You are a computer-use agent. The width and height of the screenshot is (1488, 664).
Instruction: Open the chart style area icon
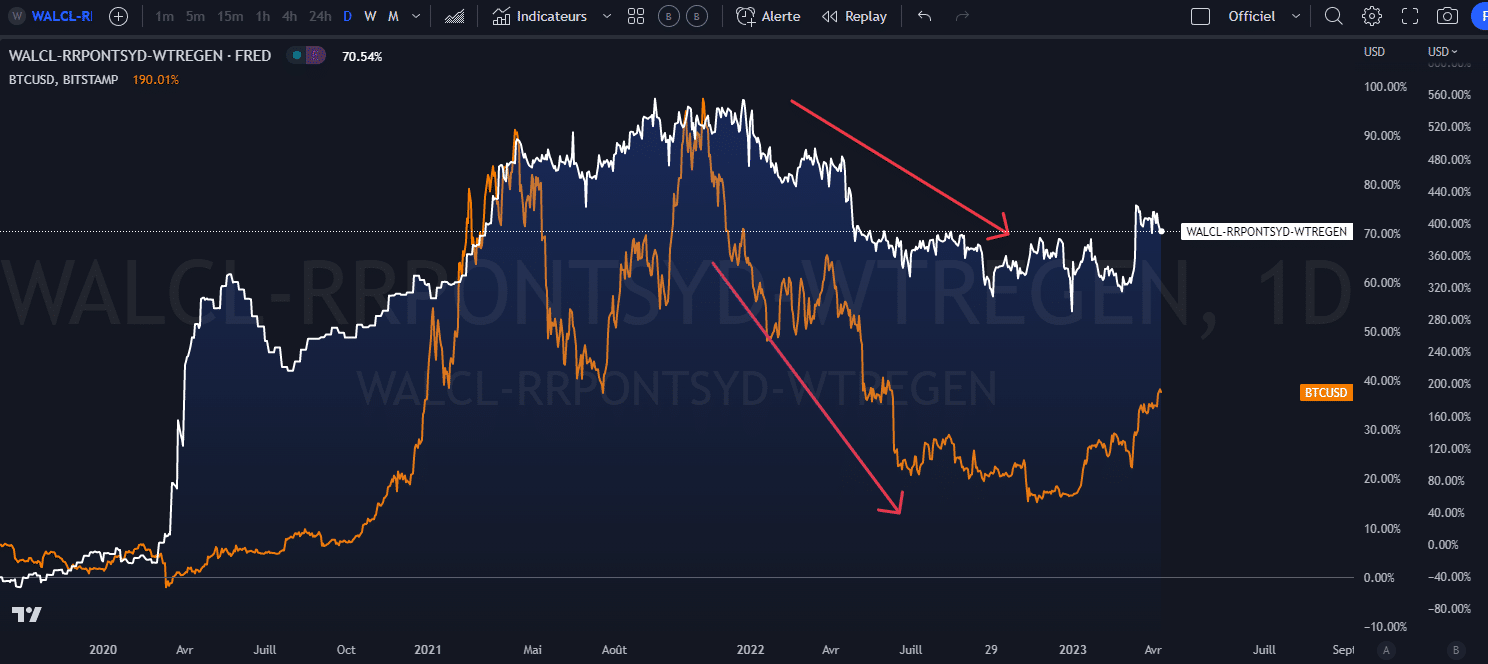click(x=454, y=16)
